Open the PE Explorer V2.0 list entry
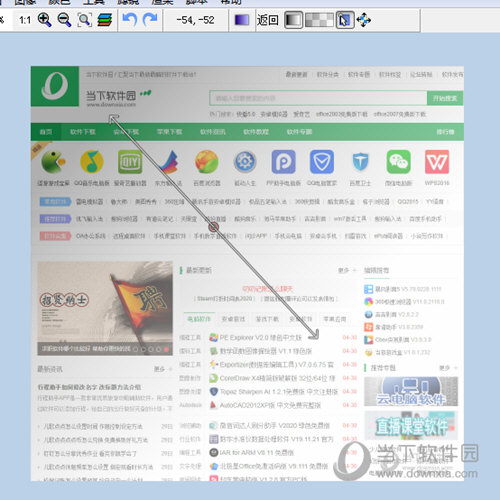Viewport: 500px width, 500px height. coord(261,338)
